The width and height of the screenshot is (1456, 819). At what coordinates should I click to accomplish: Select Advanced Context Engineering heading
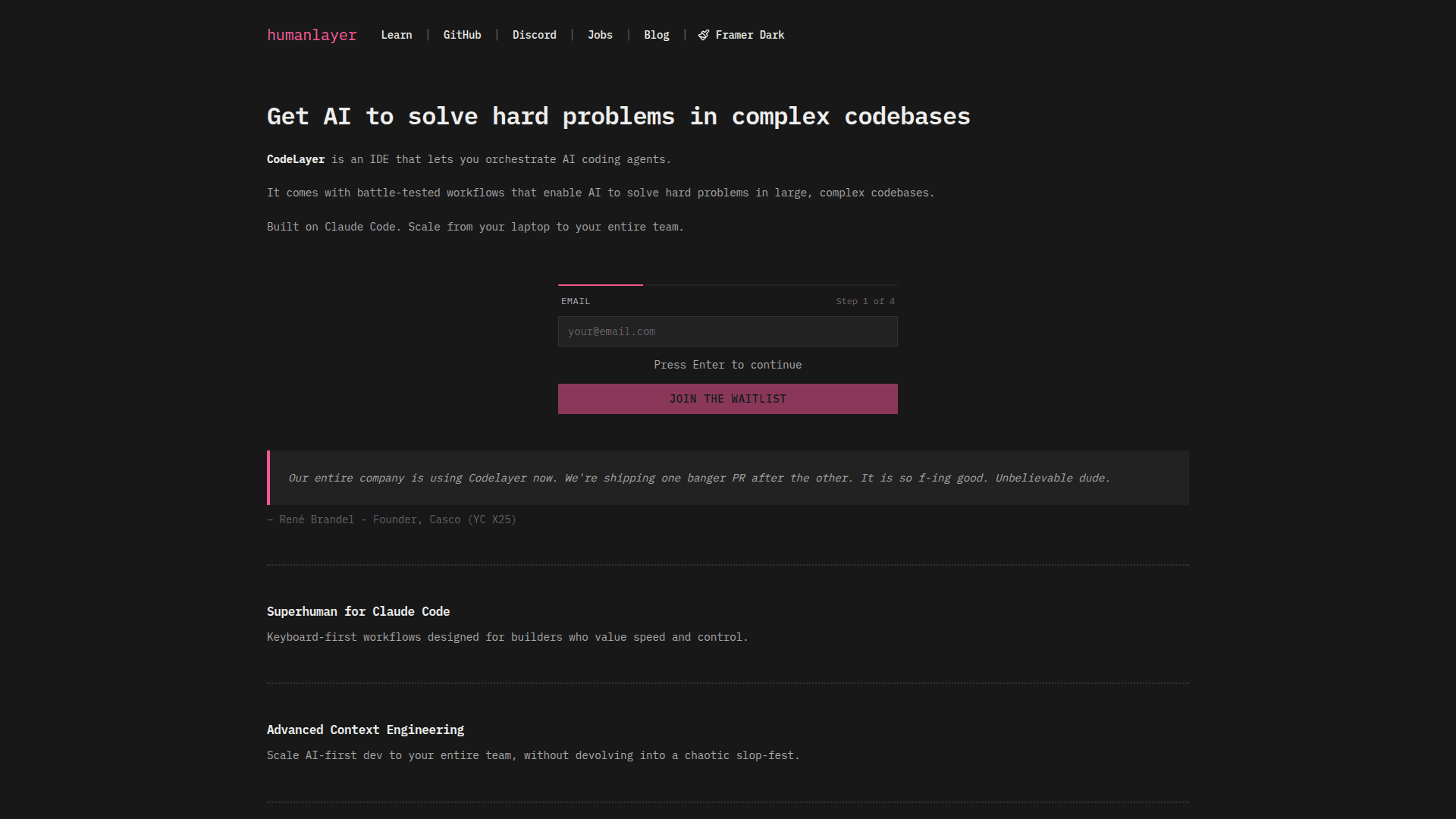coord(365,730)
